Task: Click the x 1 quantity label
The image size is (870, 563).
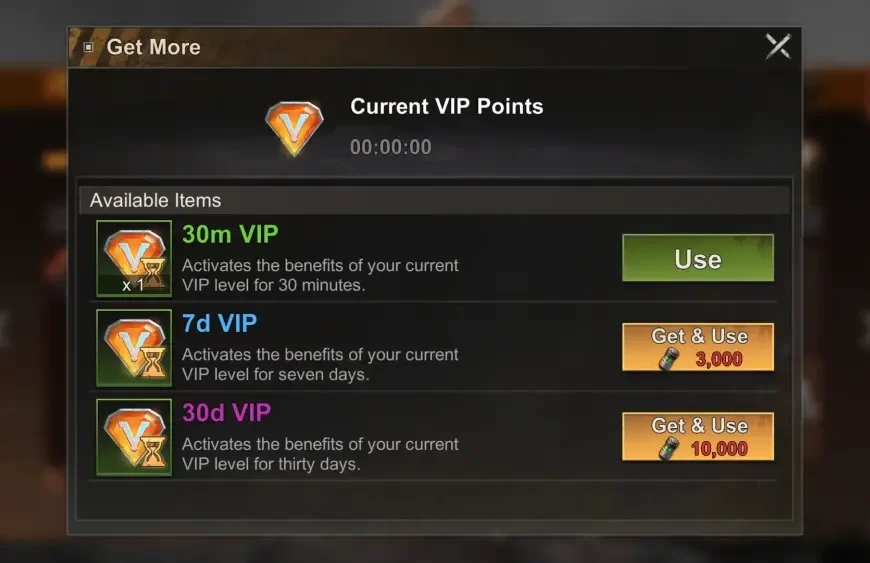Action: click(133, 286)
